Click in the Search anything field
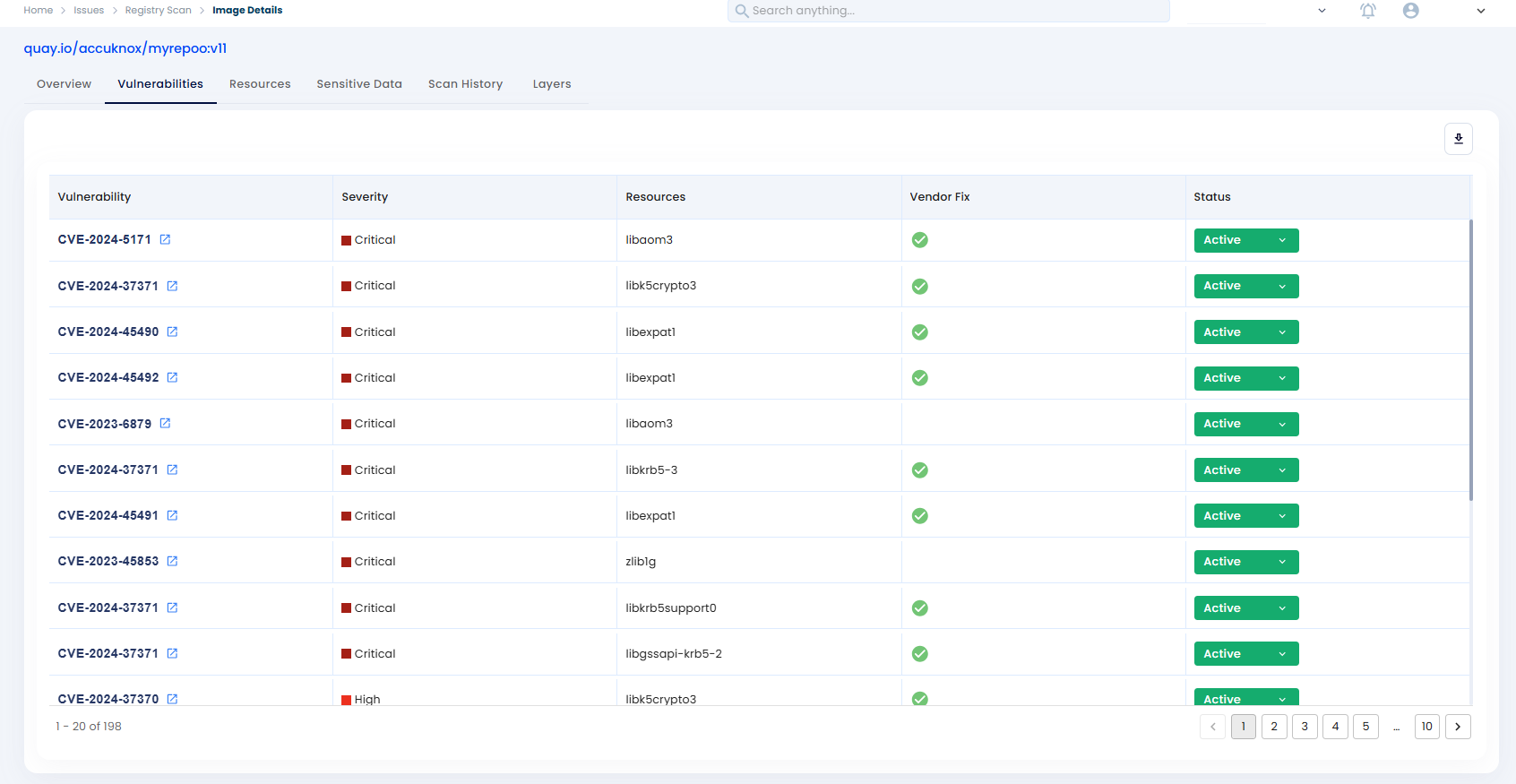 click(949, 11)
